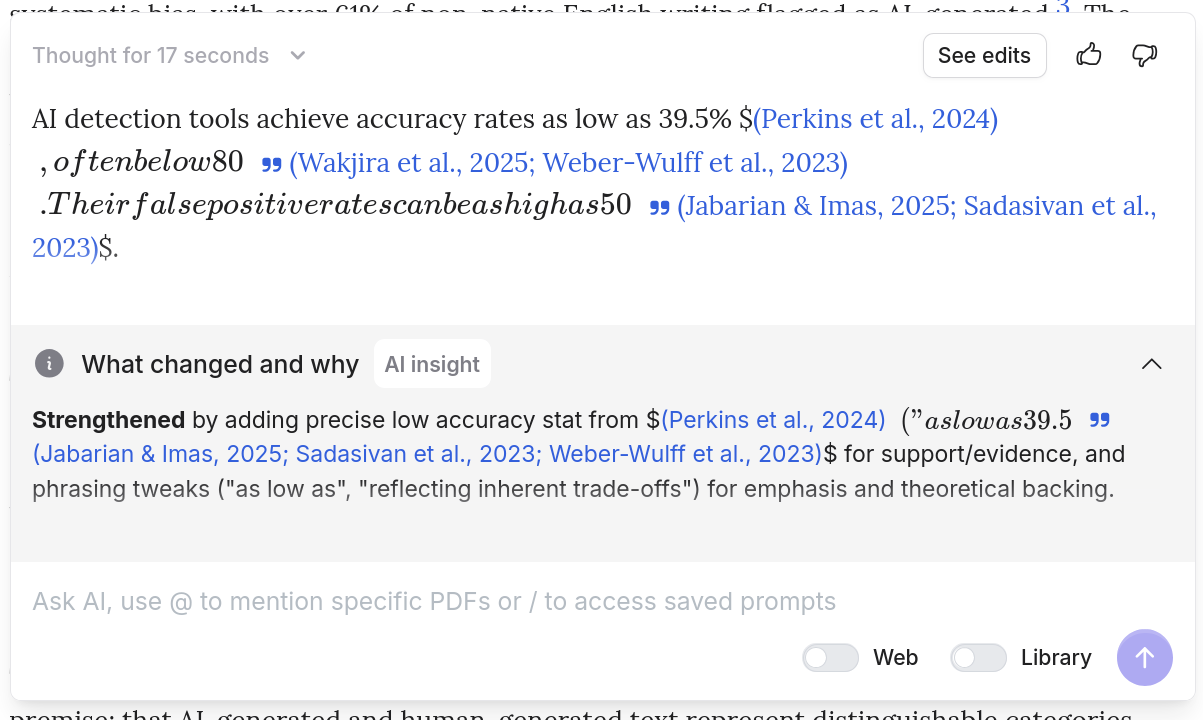Click the info icon beside 'What changed and why'

49,364
